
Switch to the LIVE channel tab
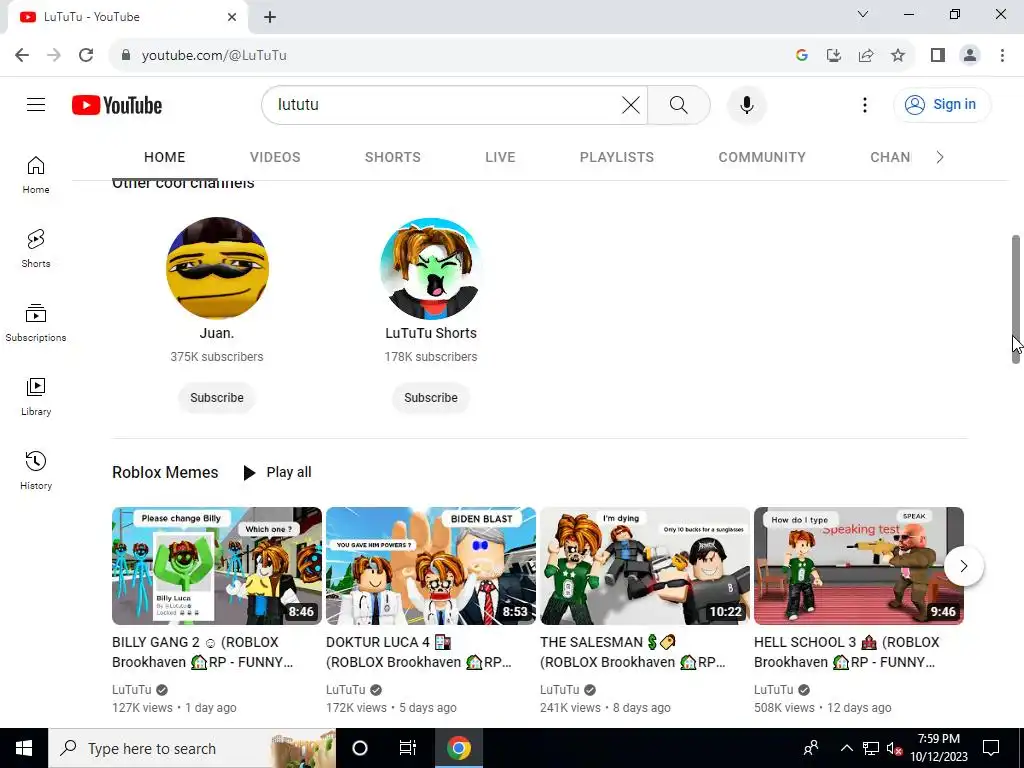click(x=500, y=157)
